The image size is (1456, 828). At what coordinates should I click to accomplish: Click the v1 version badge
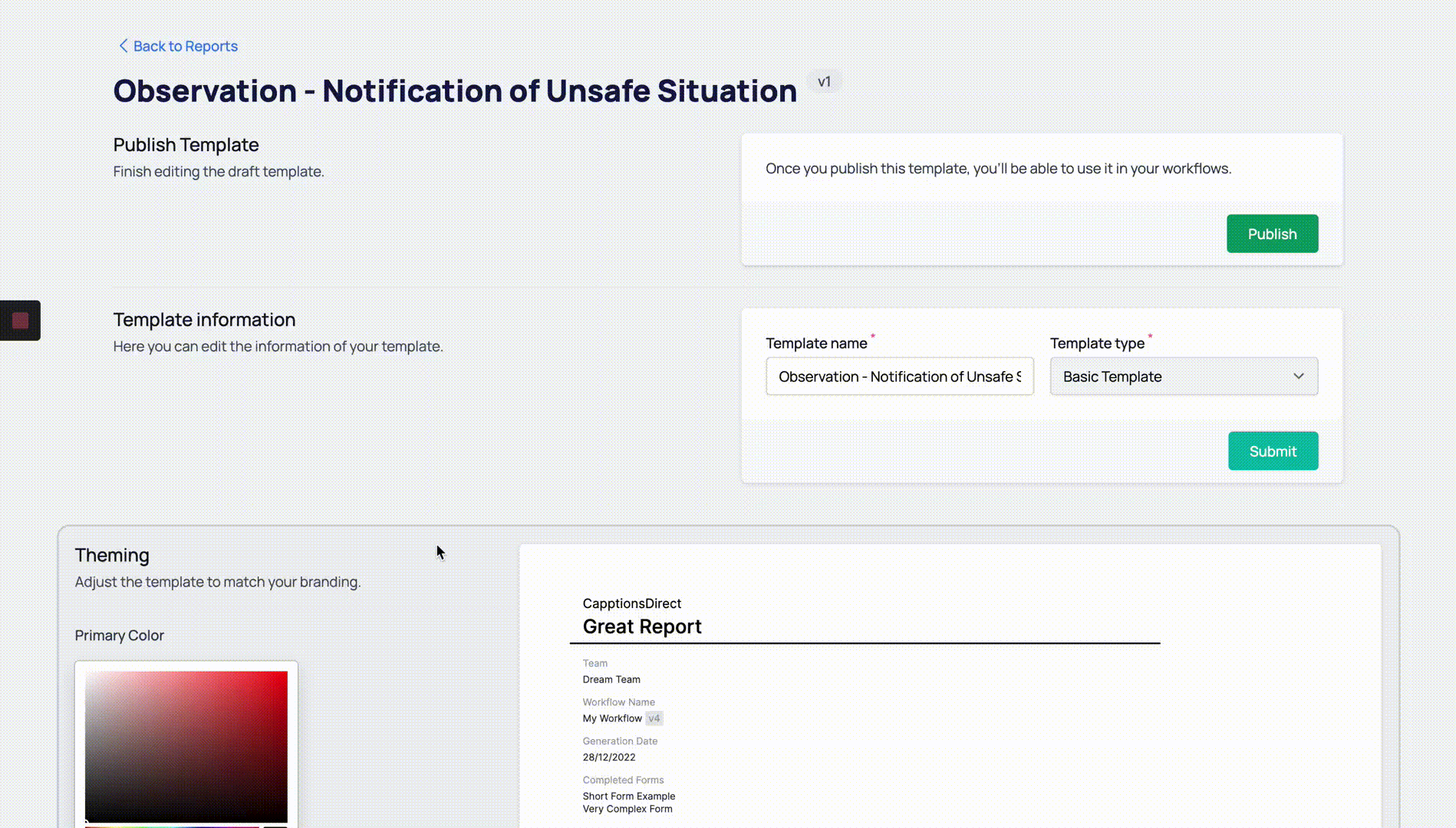[824, 82]
